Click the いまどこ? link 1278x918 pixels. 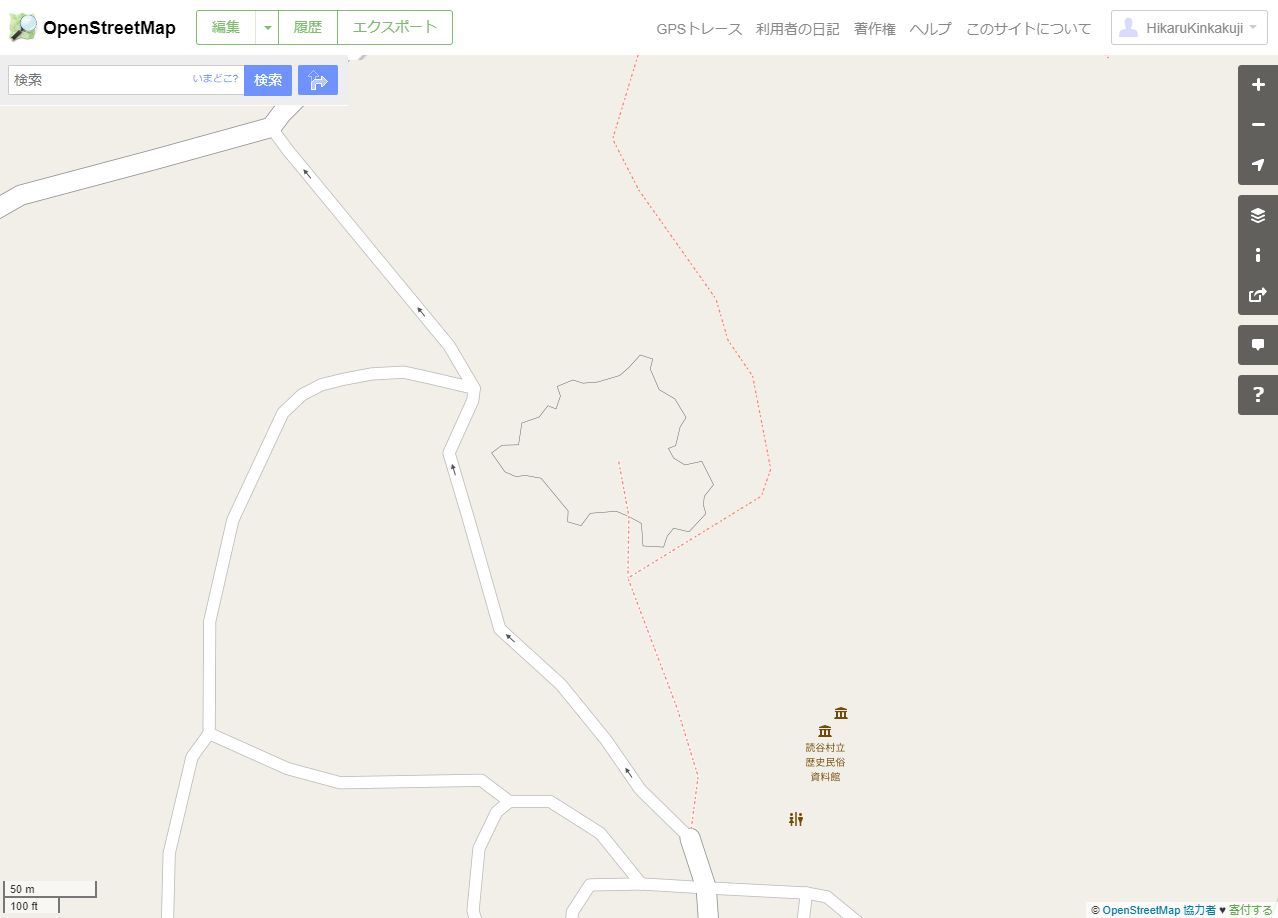(x=216, y=78)
